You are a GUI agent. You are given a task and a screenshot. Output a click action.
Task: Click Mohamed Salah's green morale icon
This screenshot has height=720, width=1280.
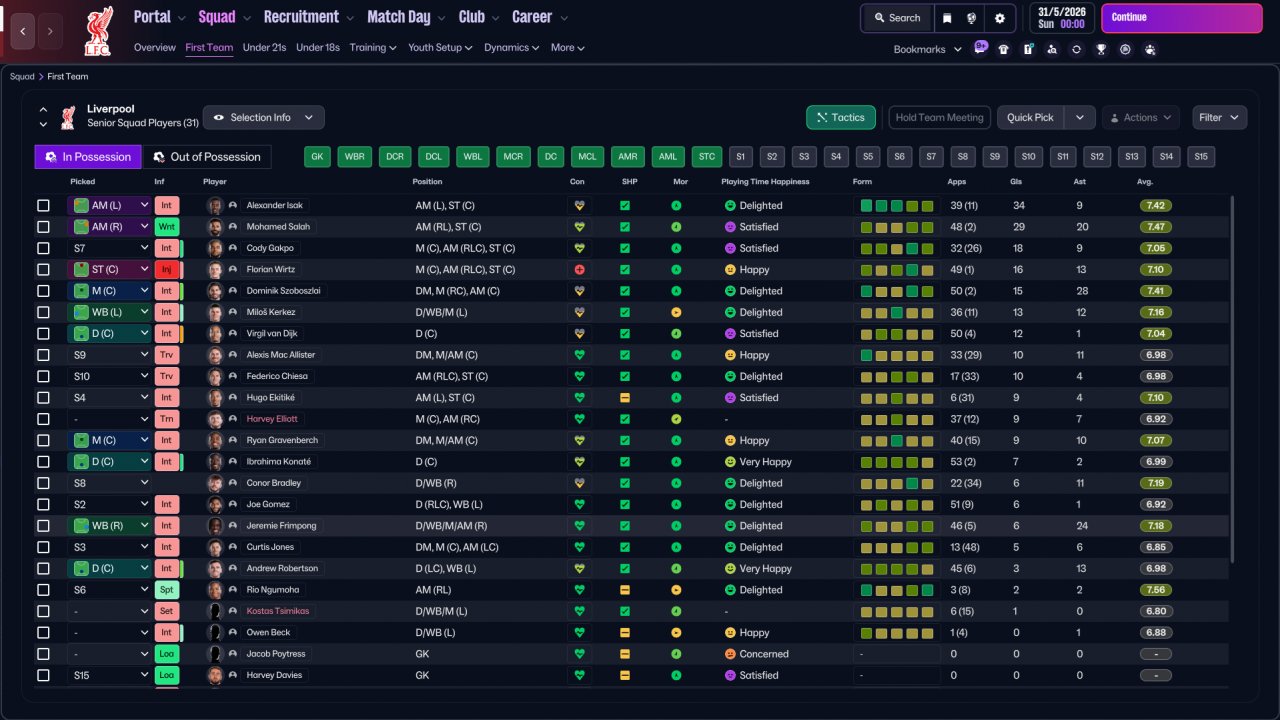[676, 227]
